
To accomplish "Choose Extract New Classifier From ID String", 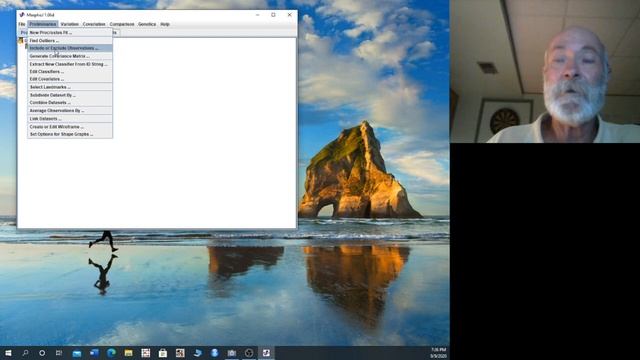I will [x=70, y=64].
